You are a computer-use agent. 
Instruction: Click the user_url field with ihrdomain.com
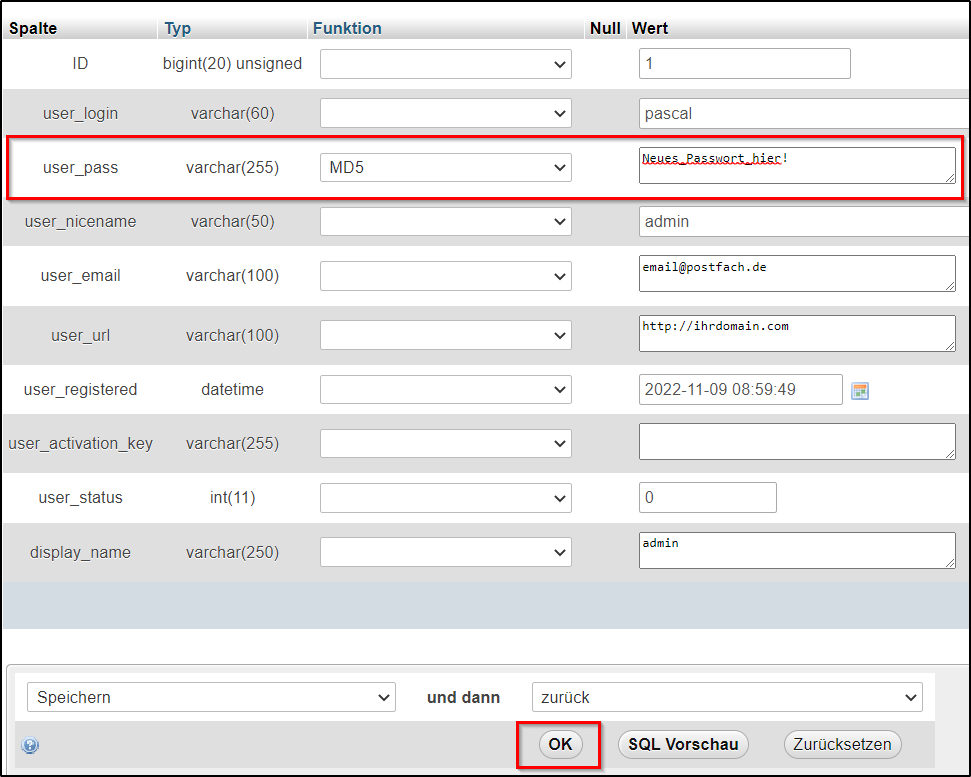pos(796,334)
